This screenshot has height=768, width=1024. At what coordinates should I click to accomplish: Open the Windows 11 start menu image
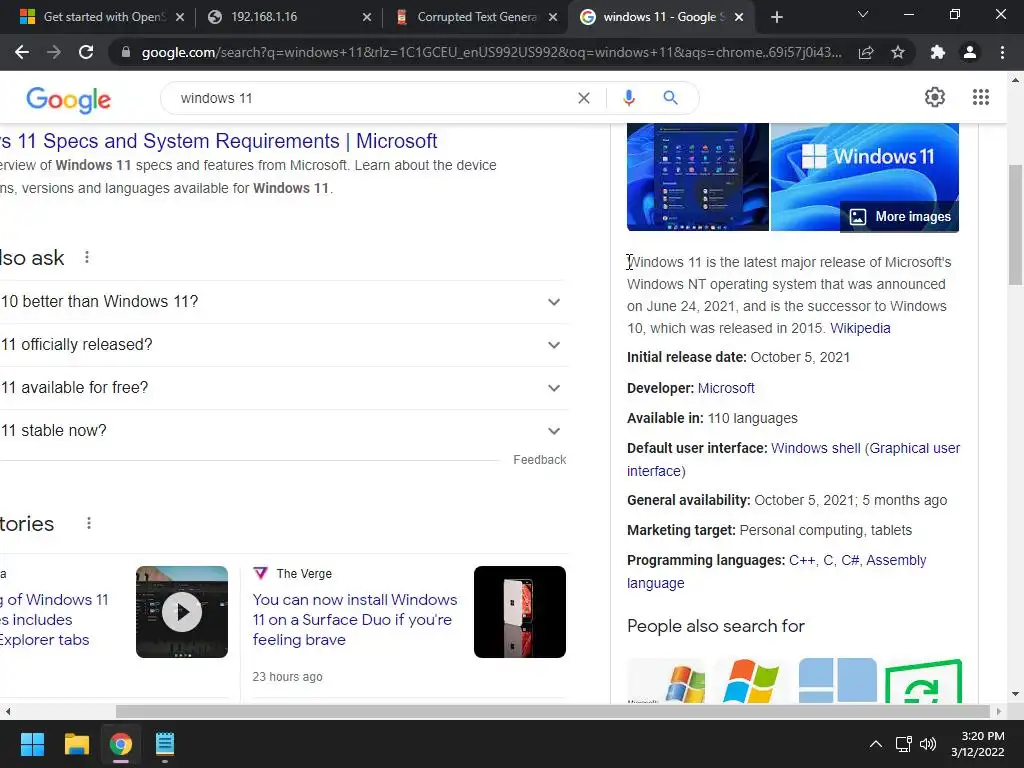coord(697,177)
